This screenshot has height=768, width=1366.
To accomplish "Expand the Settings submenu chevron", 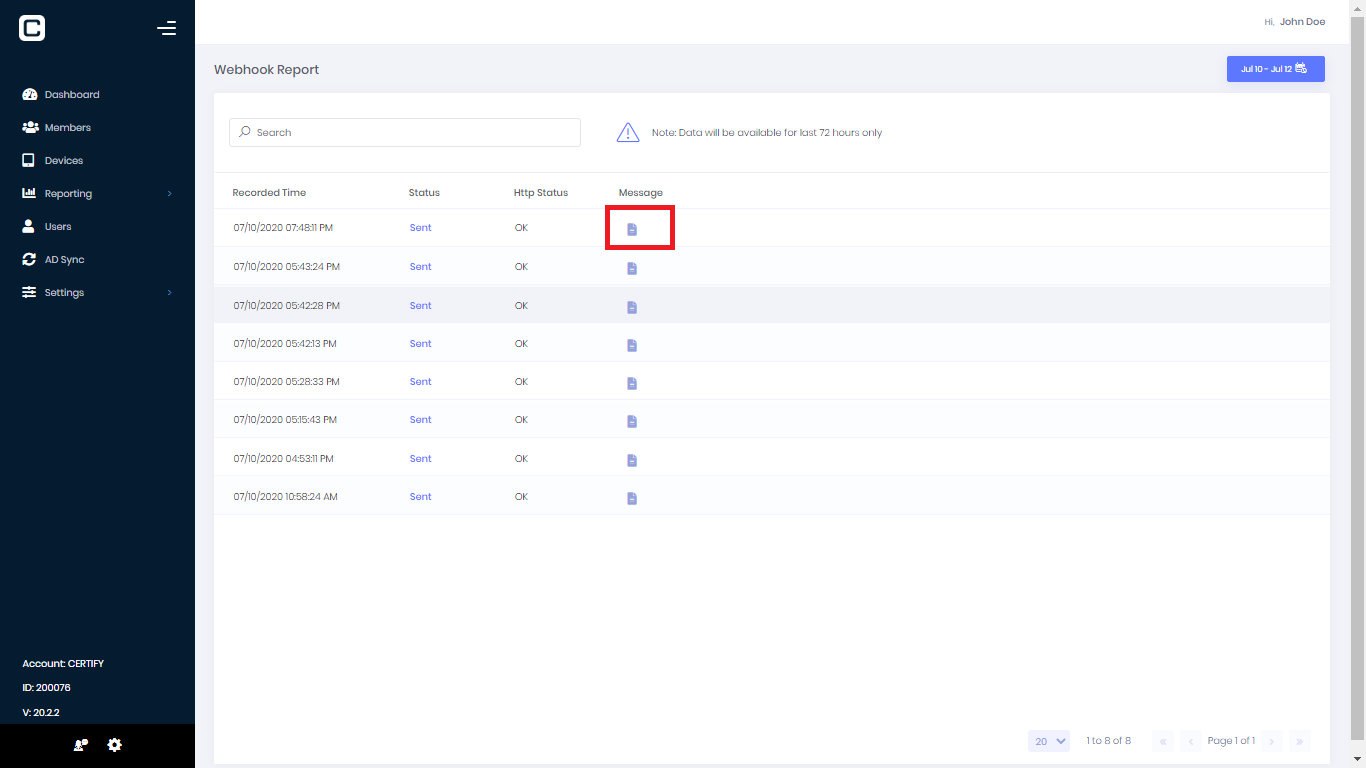I will pyautogui.click(x=169, y=292).
